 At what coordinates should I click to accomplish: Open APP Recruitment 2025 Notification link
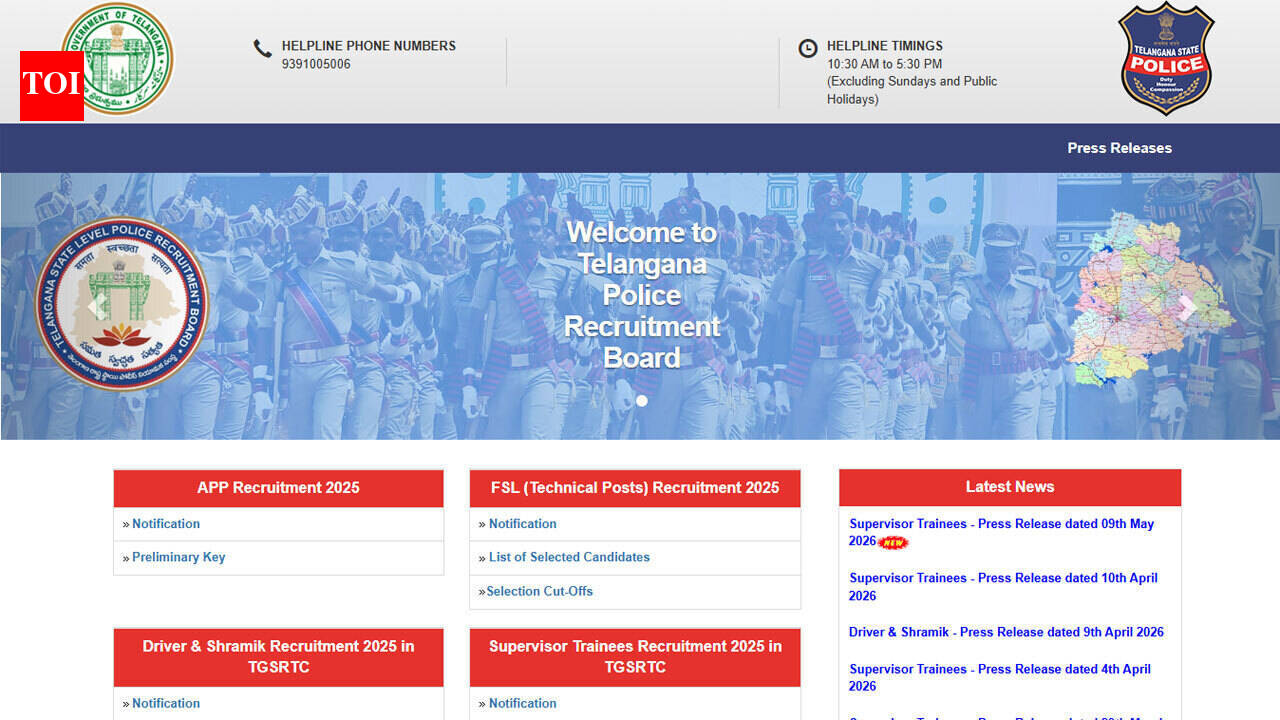pyautogui.click(x=166, y=524)
